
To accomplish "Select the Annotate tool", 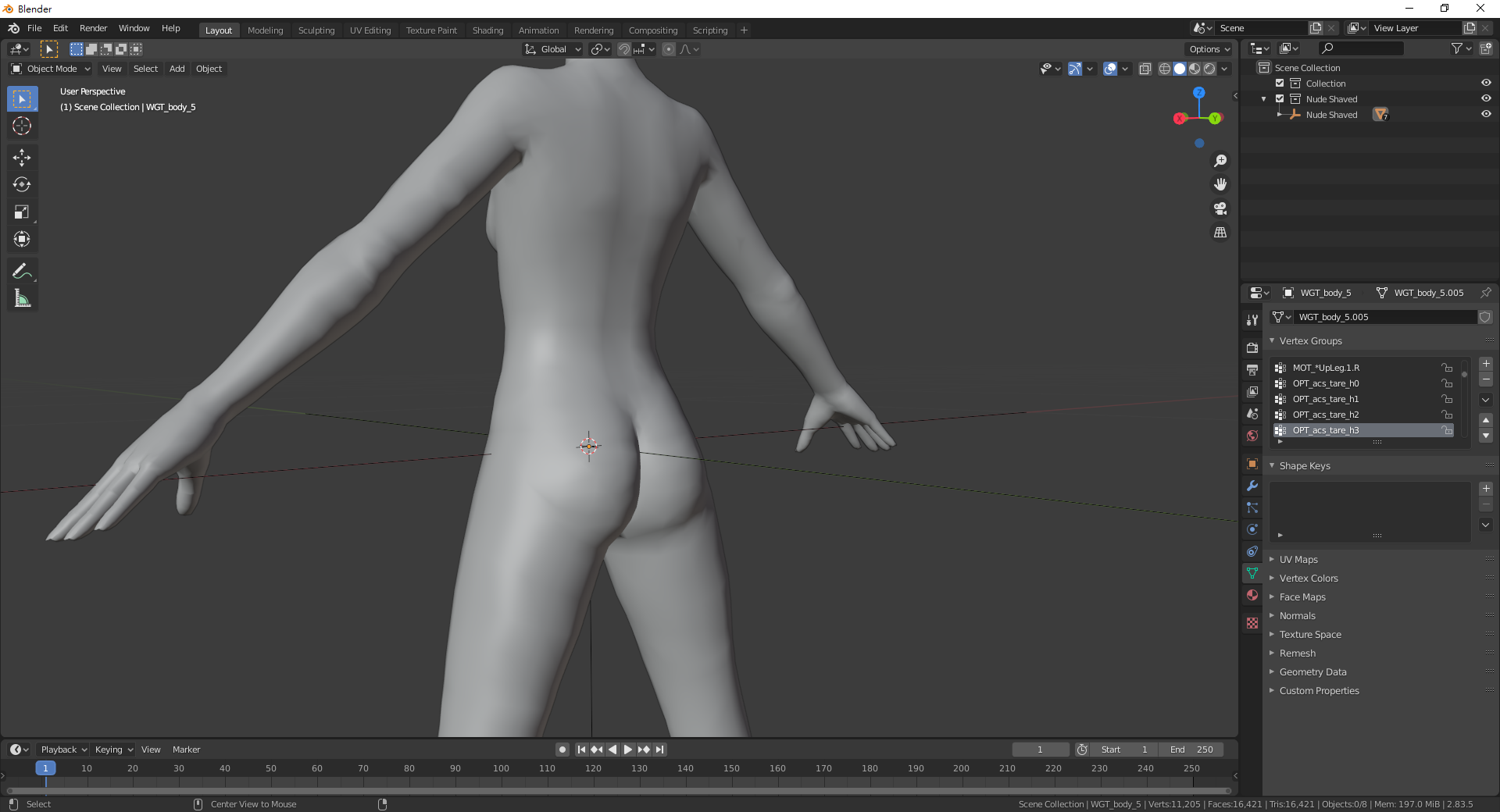I will pyautogui.click(x=22, y=272).
